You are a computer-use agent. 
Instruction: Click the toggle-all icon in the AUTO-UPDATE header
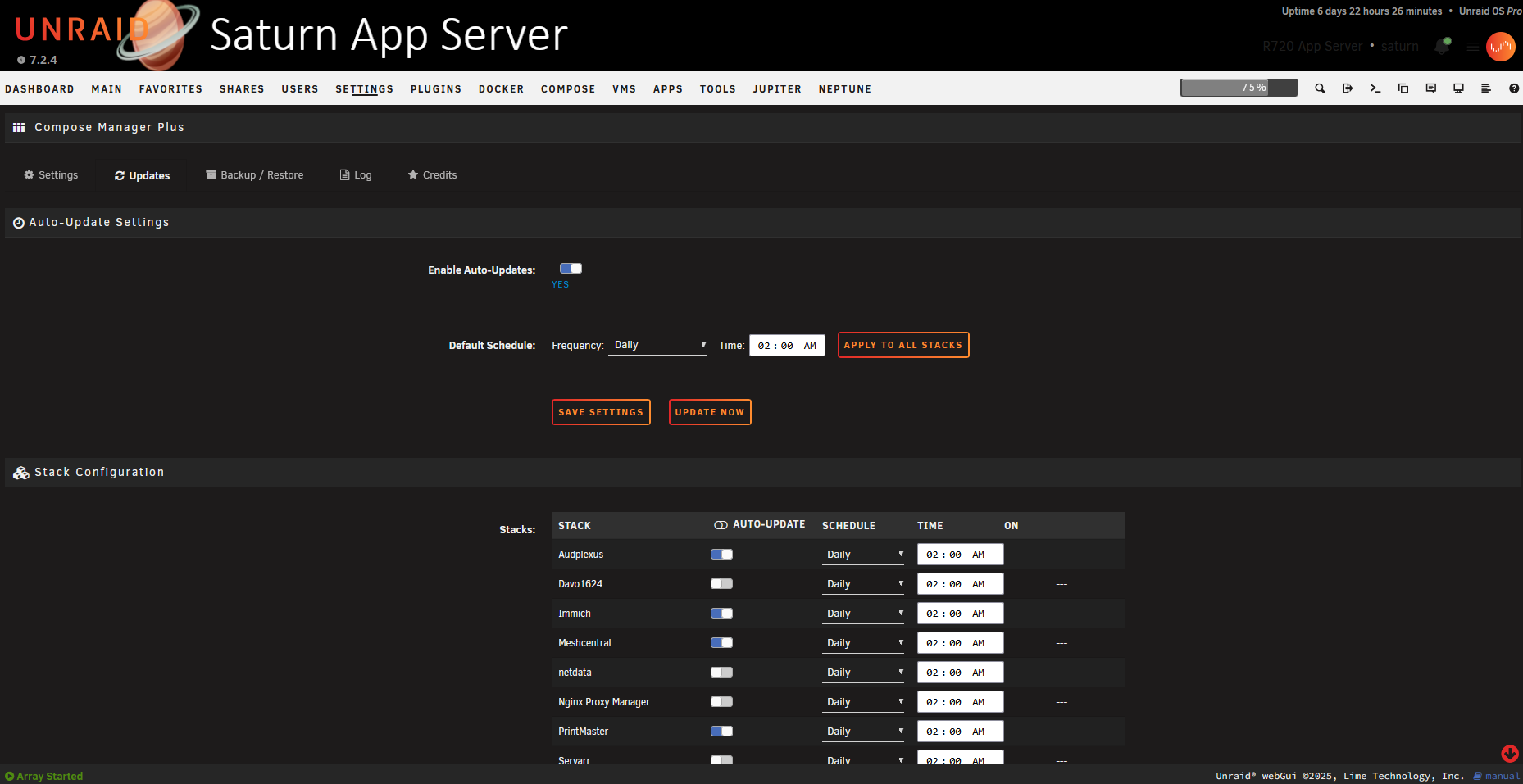coord(721,525)
